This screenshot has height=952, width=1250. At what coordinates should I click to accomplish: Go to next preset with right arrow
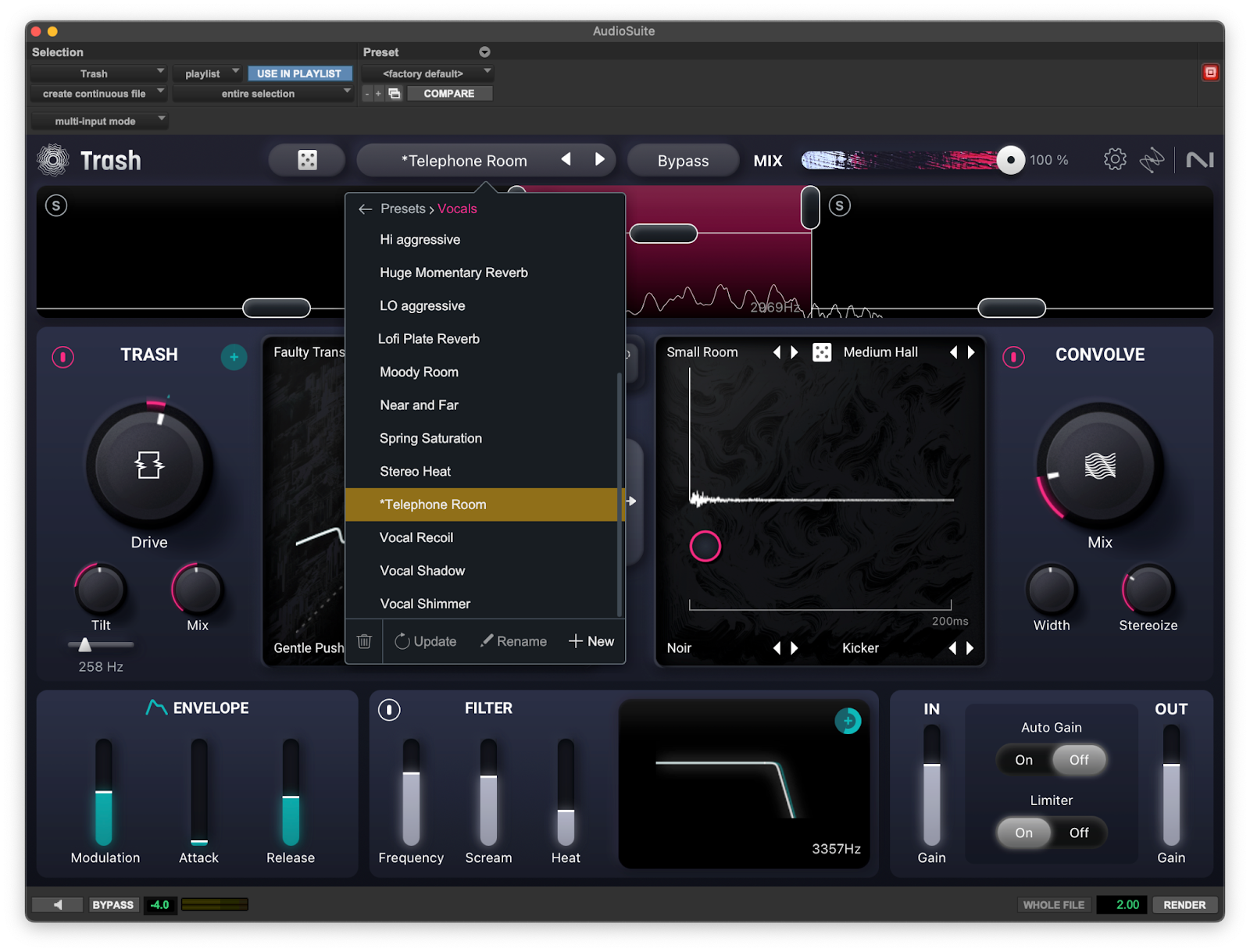(x=599, y=159)
